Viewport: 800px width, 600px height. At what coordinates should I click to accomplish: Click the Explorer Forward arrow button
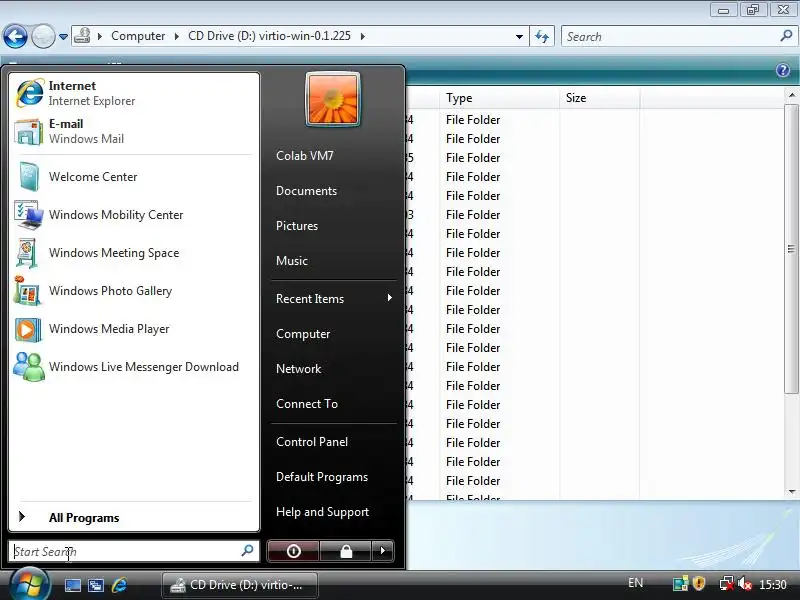tap(43, 36)
